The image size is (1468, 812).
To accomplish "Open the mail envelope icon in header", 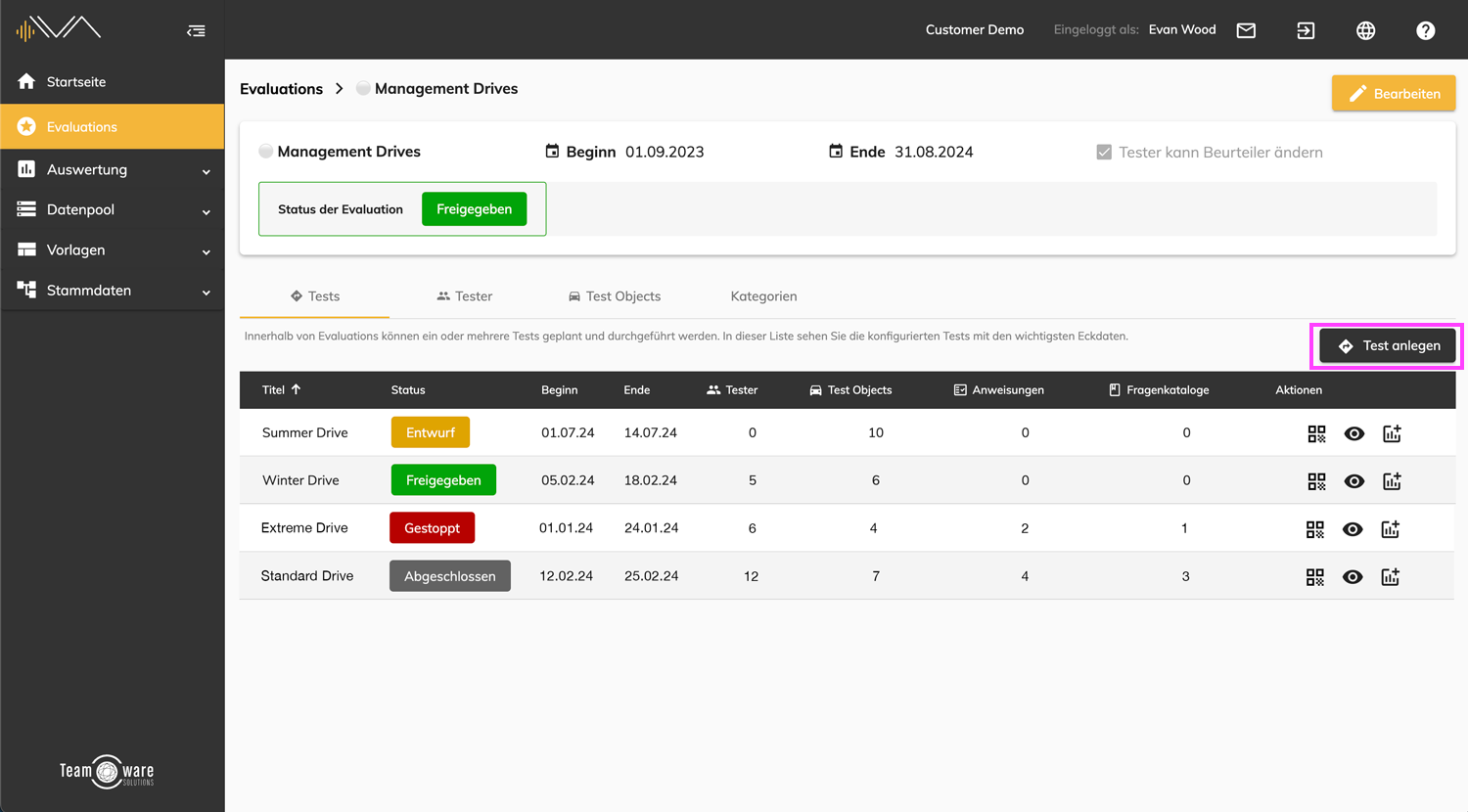I will (x=1246, y=30).
